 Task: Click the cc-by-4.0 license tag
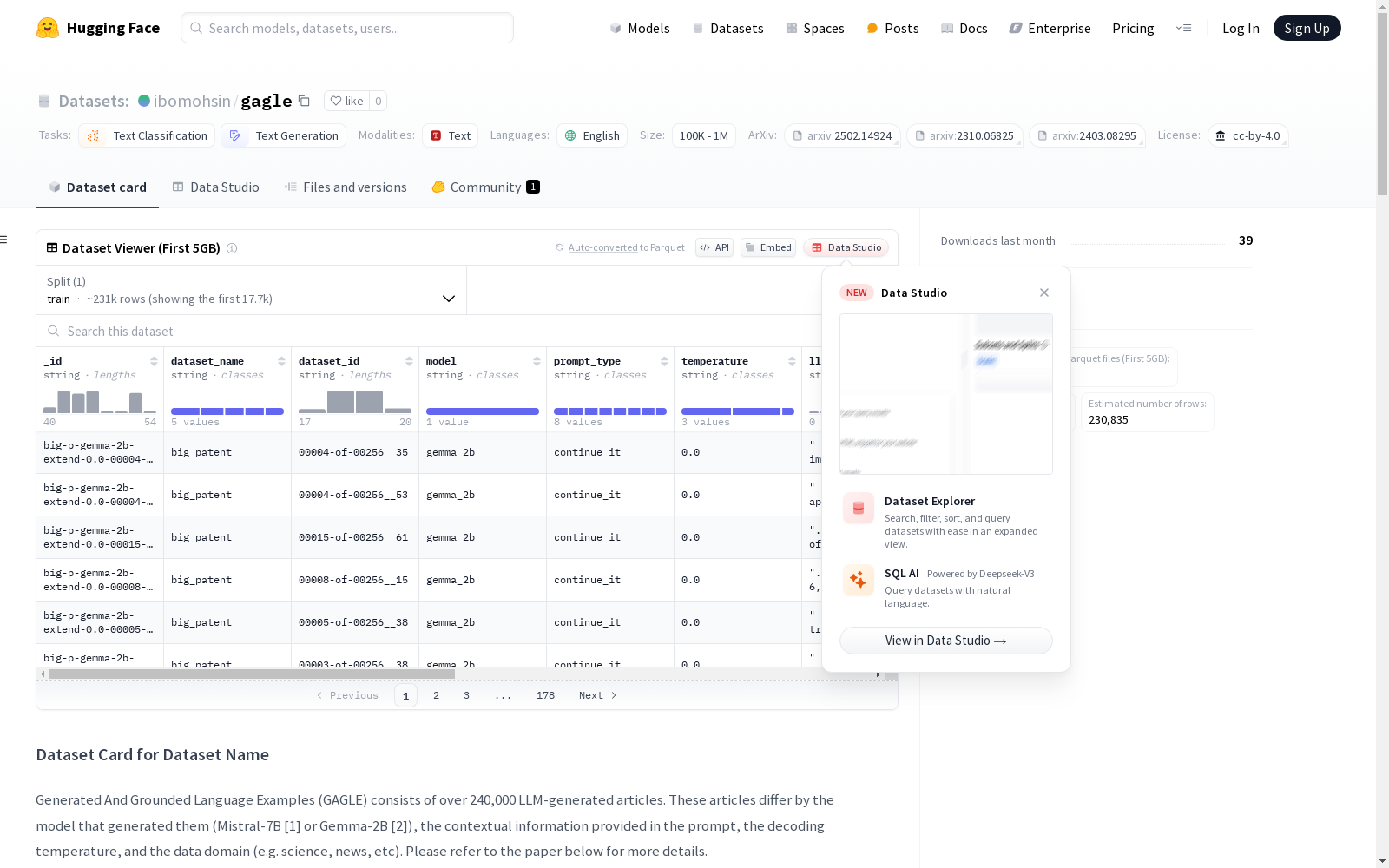[1248, 135]
